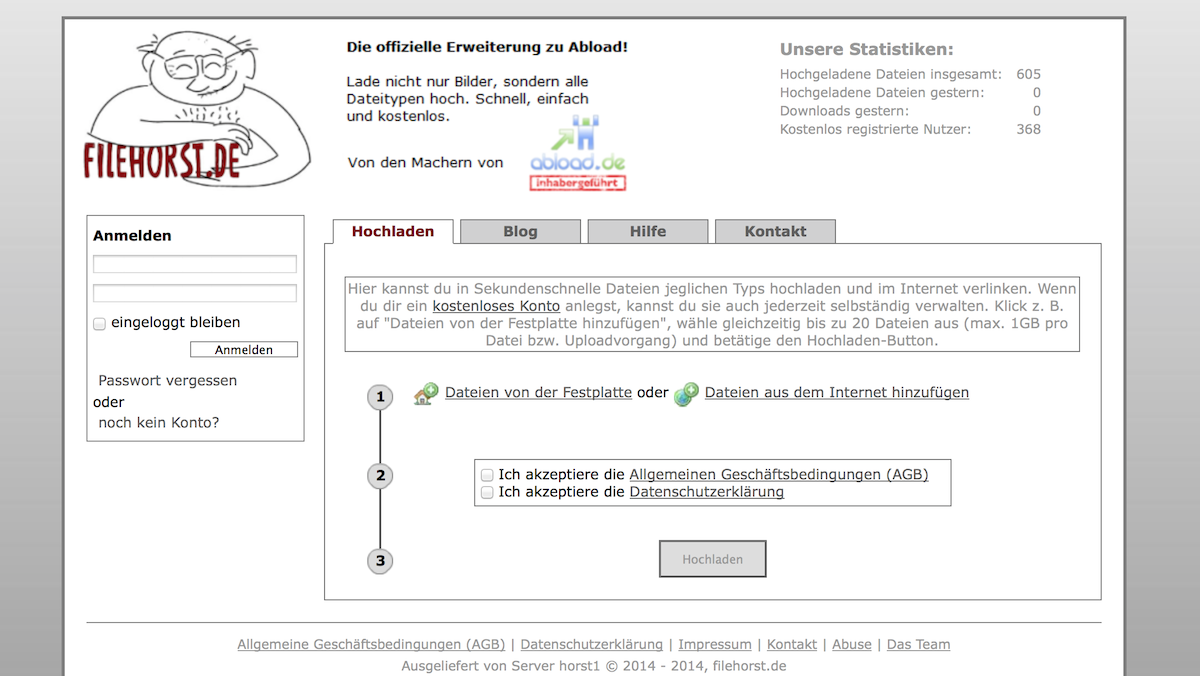Focus the password field under Anmelden
The width and height of the screenshot is (1200, 676).
(195, 293)
